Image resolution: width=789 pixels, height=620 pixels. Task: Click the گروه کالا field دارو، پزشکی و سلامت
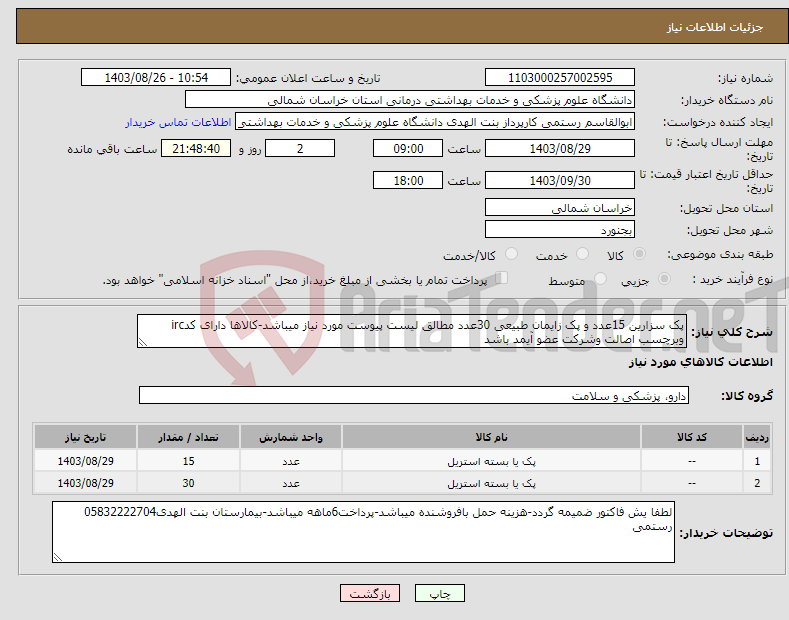(x=414, y=396)
